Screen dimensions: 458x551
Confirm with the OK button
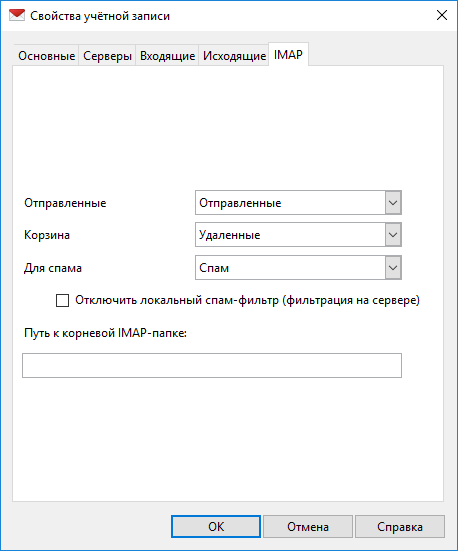tap(216, 526)
